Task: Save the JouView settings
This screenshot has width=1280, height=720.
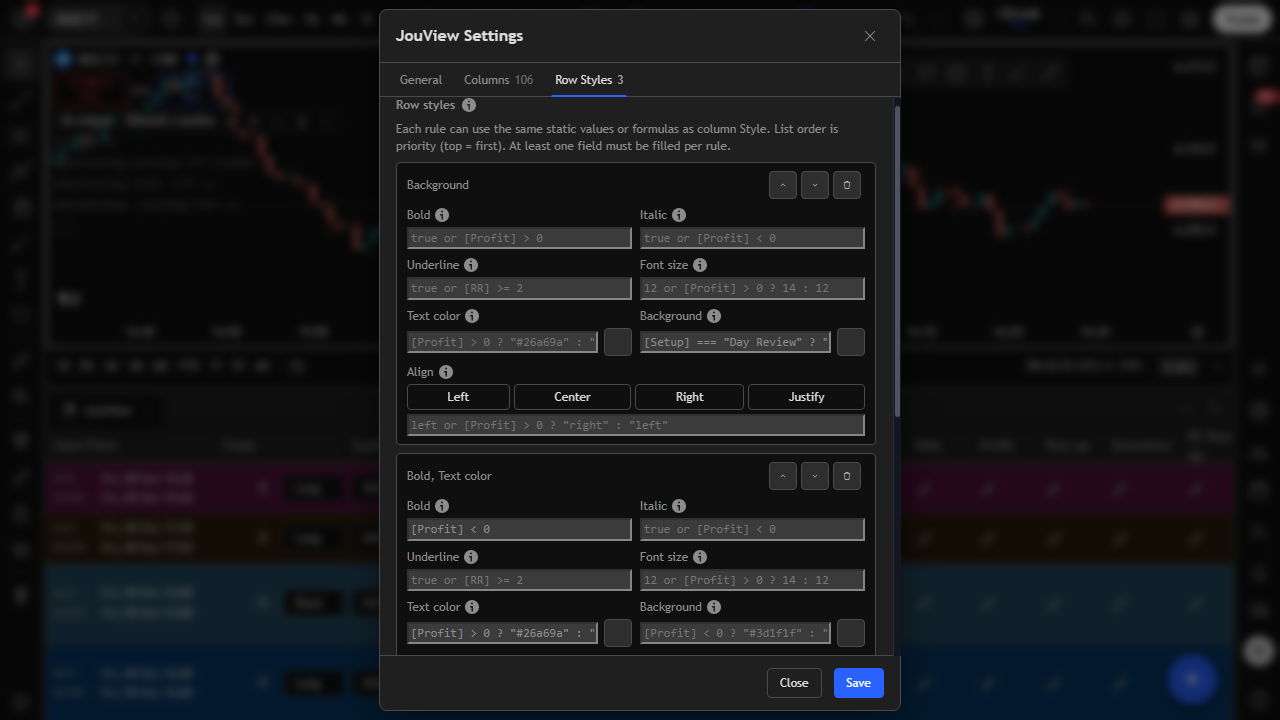Action: point(859,683)
